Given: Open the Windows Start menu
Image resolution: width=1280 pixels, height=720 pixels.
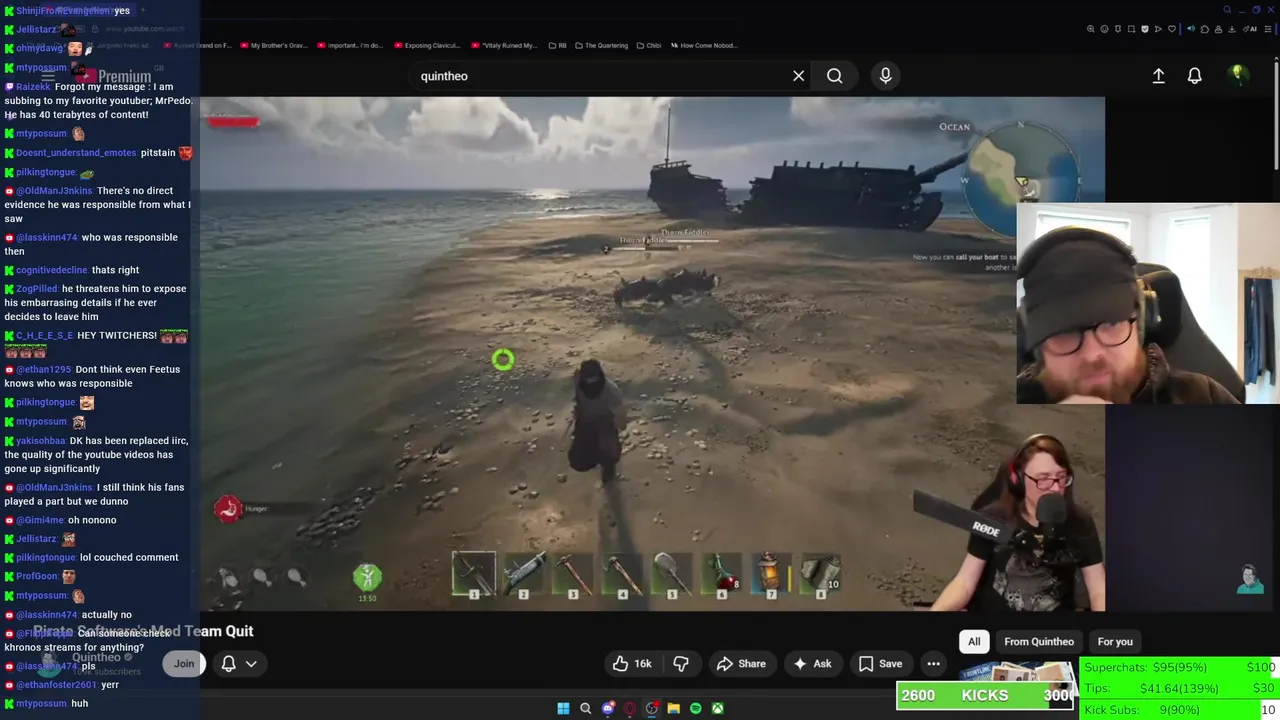Looking at the screenshot, I should pos(563,708).
